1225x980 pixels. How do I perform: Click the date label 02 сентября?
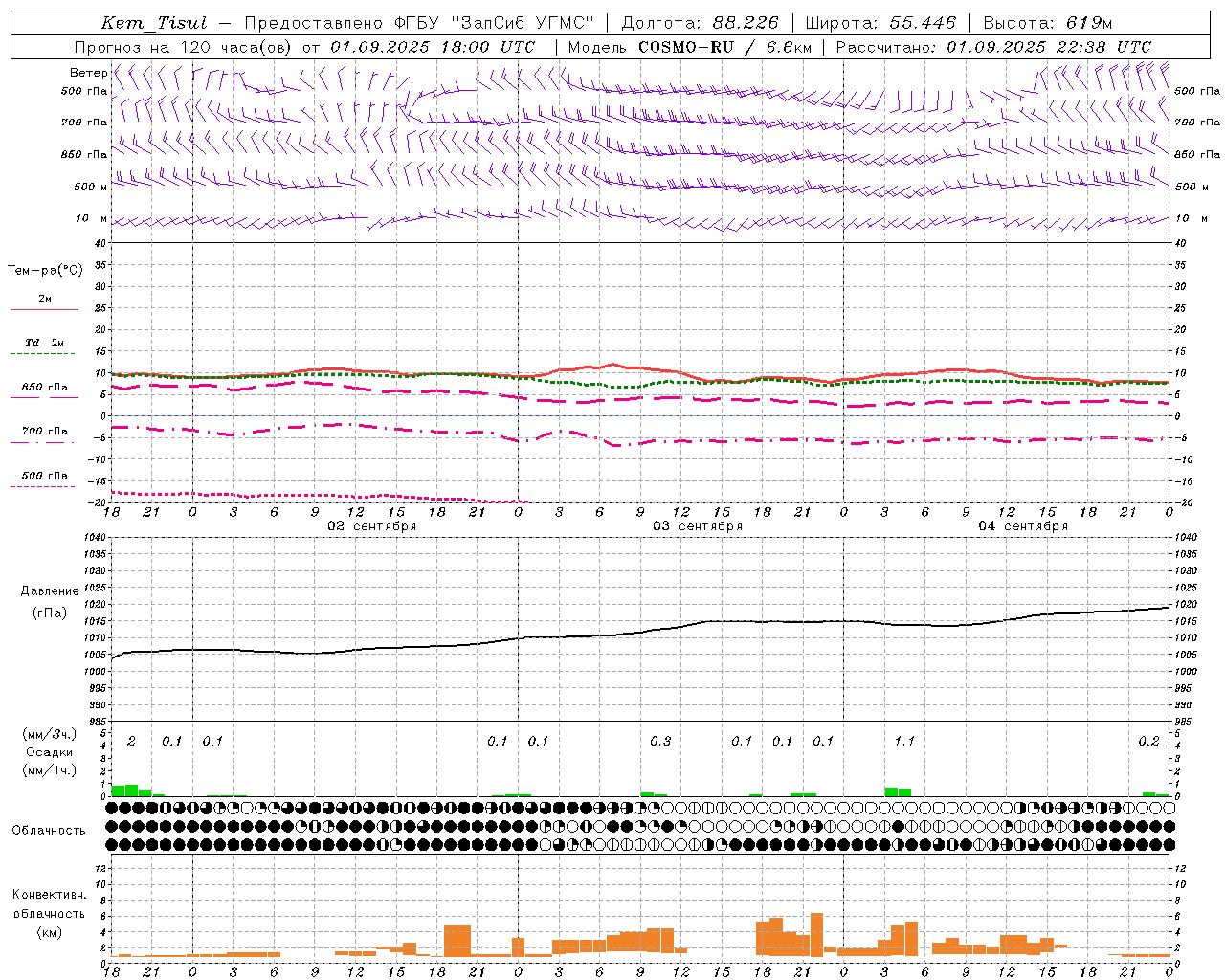tap(371, 526)
